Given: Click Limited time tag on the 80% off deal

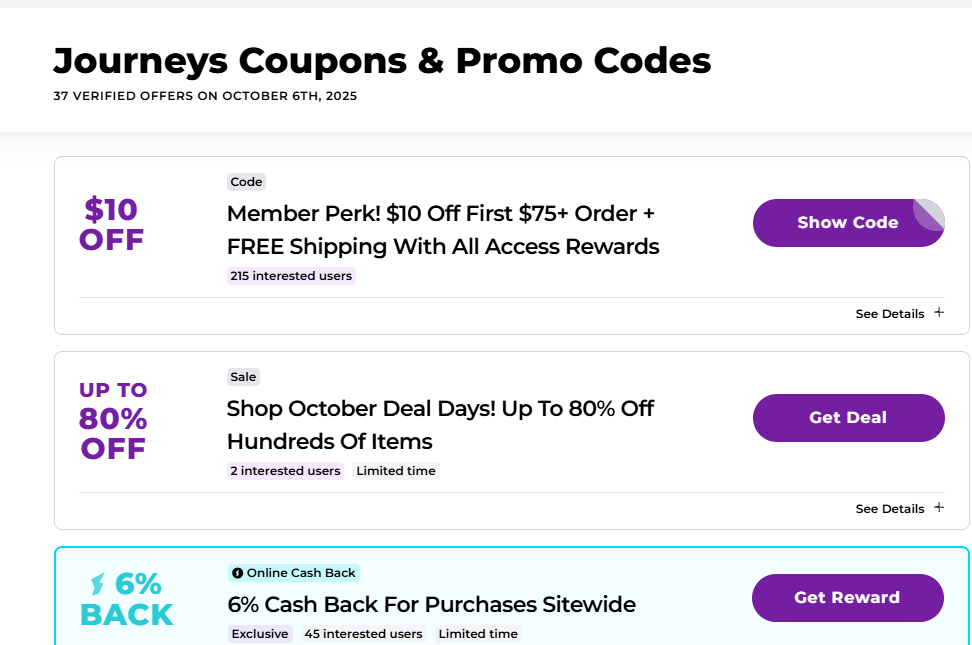Looking at the screenshot, I should point(396,471).
